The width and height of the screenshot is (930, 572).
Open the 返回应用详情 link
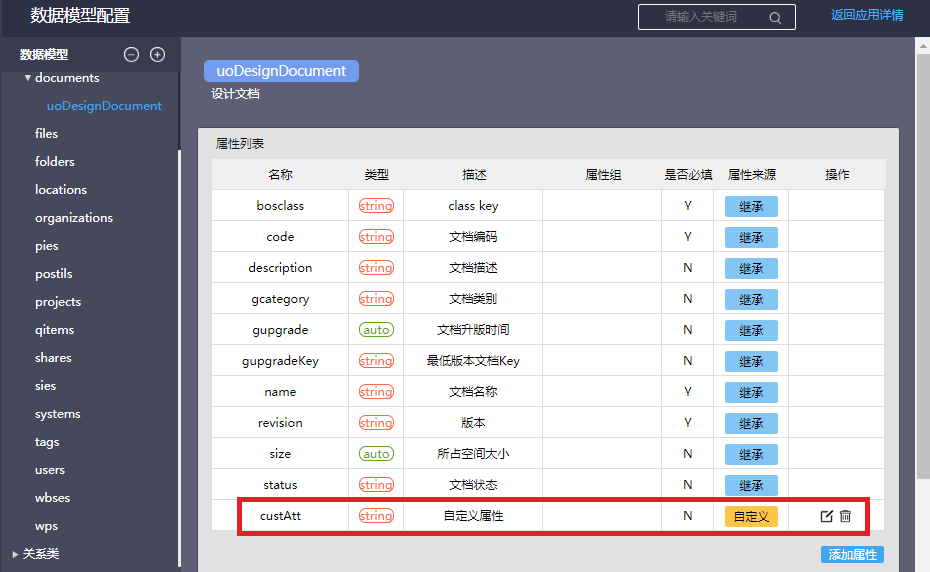pyautogui.click(x=867, y=15)
